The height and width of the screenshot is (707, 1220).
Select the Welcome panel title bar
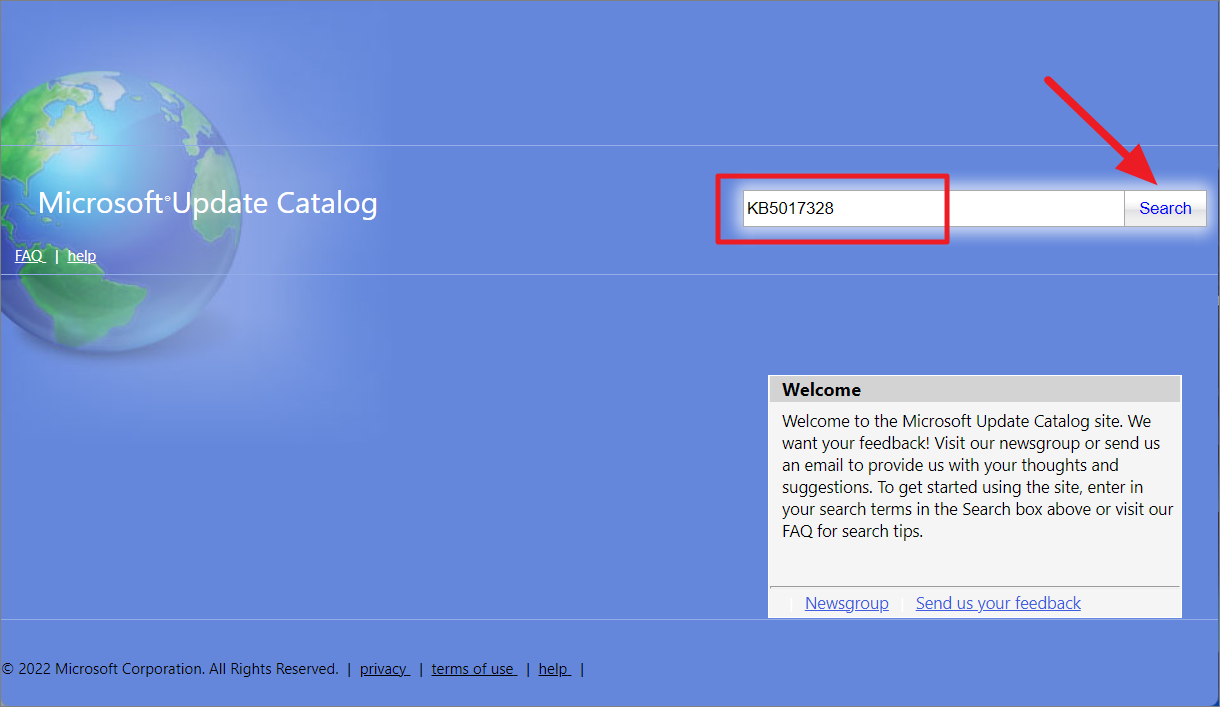click(974, 389)
